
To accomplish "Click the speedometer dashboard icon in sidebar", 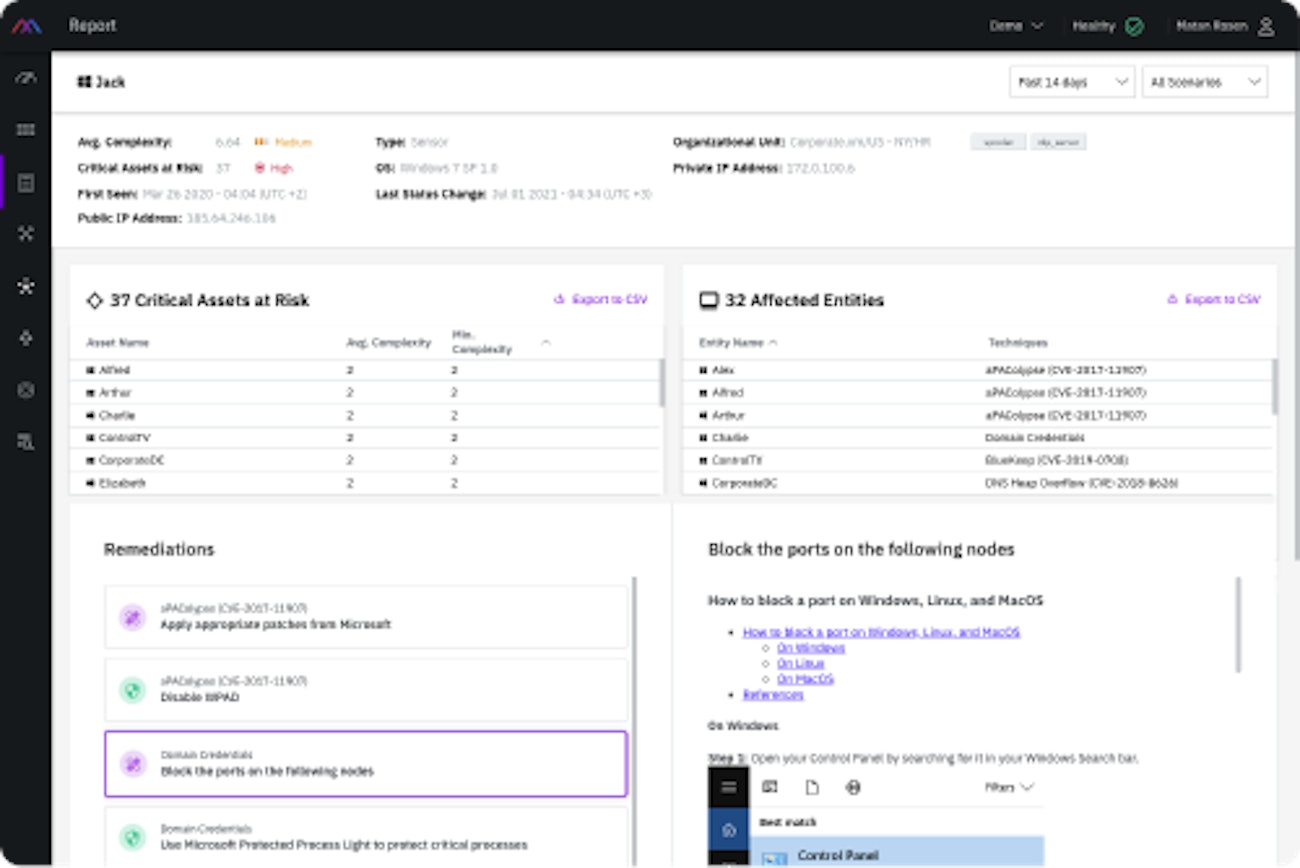I will click(26, 78).
